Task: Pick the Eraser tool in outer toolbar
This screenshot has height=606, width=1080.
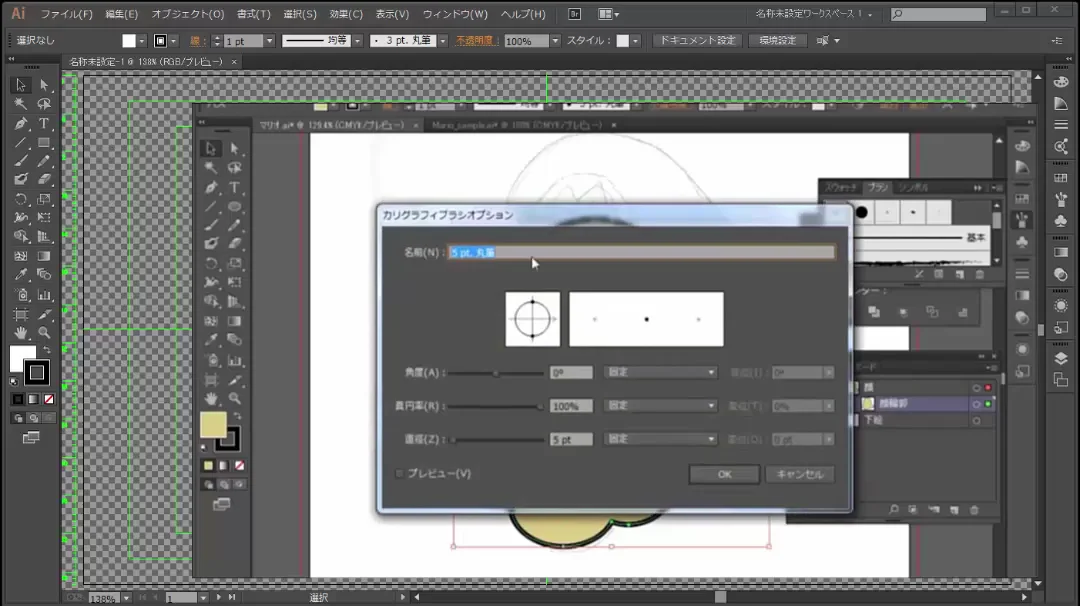Action: pyautogui.click(x=44, y=179)
